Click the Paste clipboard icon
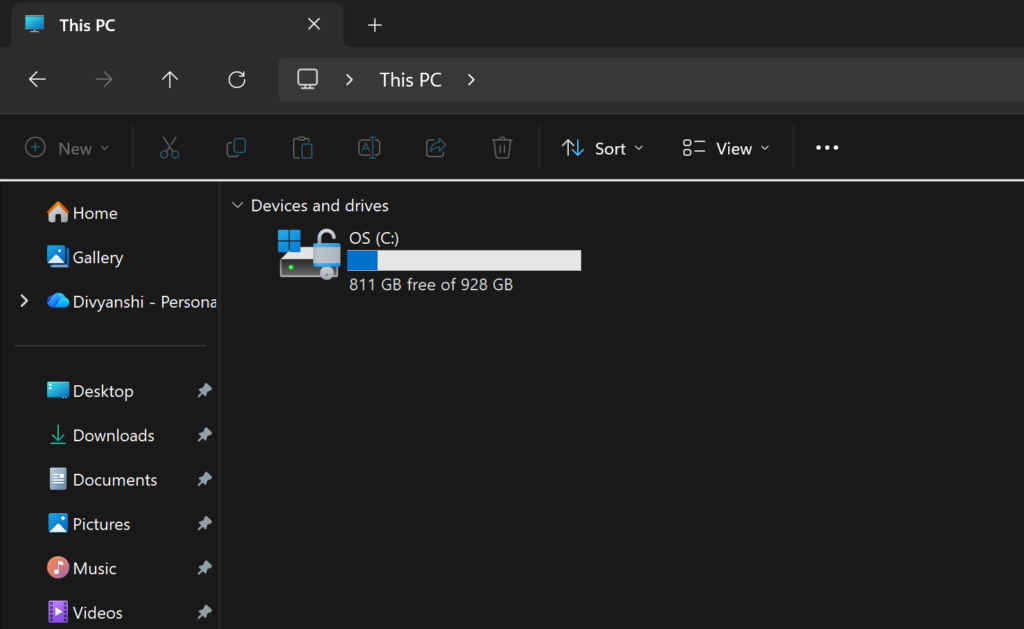The height and width of the screenshot is (629, 1024). click(x=302, y=148)
